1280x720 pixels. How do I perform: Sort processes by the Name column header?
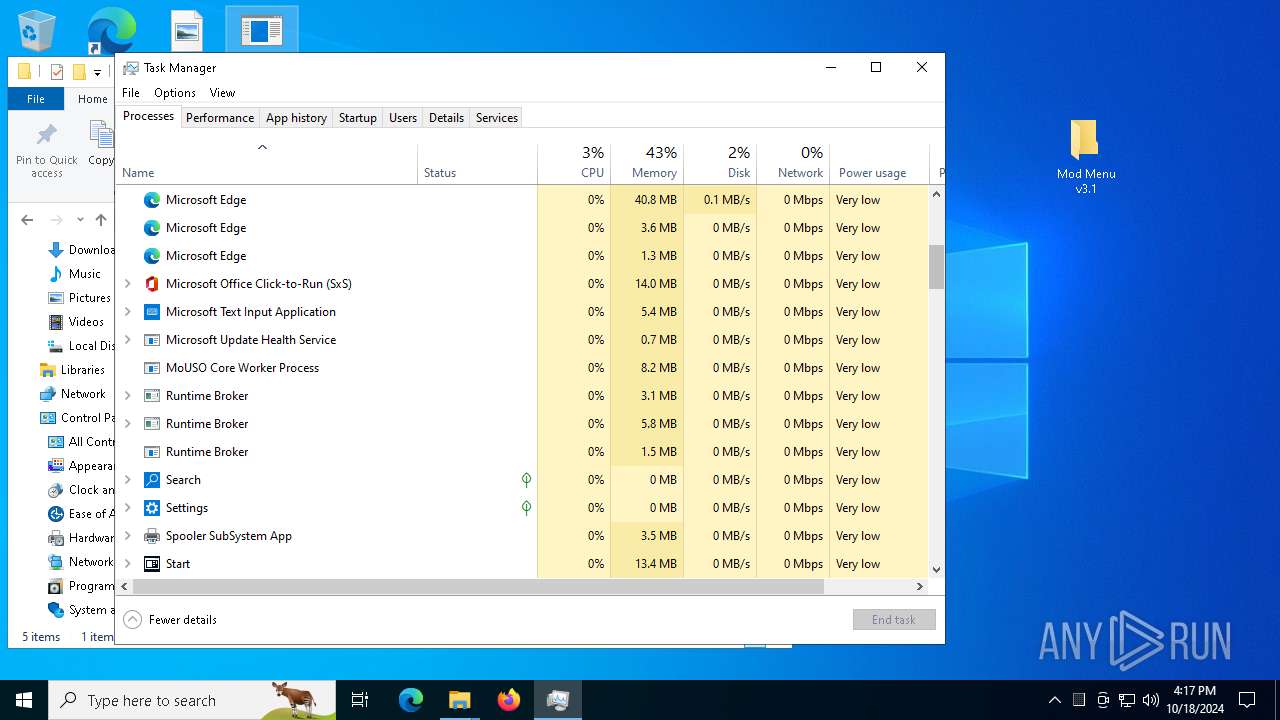click(x=267, y=164)
